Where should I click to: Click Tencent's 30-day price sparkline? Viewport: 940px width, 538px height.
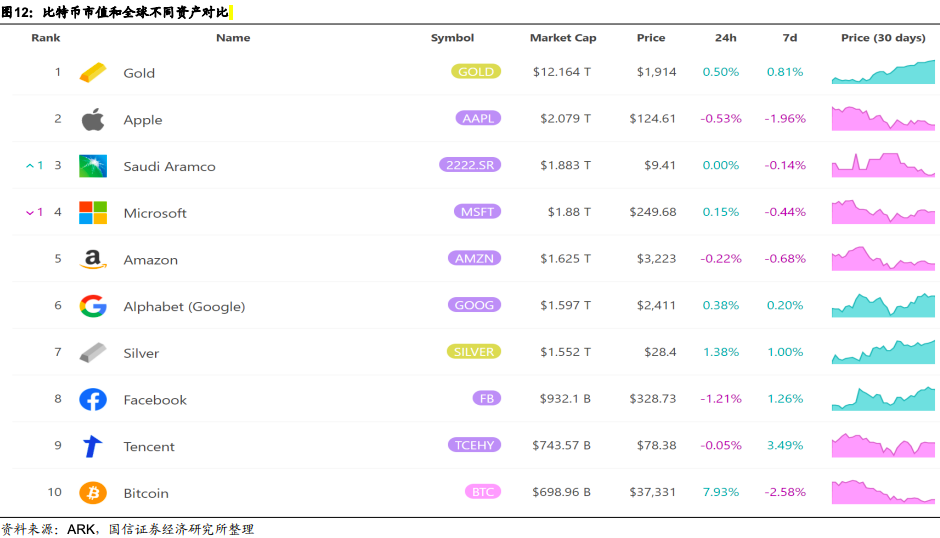pyautogui.click(x=883, y=445)
